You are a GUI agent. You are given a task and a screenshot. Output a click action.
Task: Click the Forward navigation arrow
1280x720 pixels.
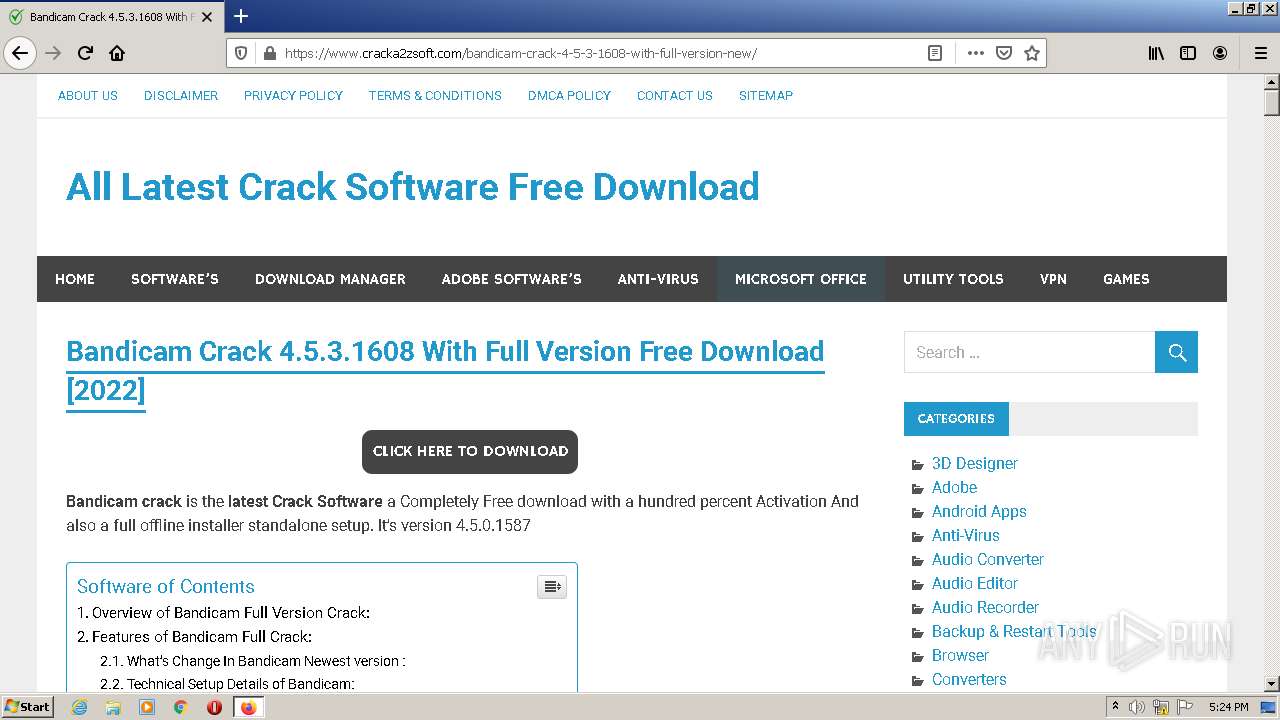(x=54, y=53)
